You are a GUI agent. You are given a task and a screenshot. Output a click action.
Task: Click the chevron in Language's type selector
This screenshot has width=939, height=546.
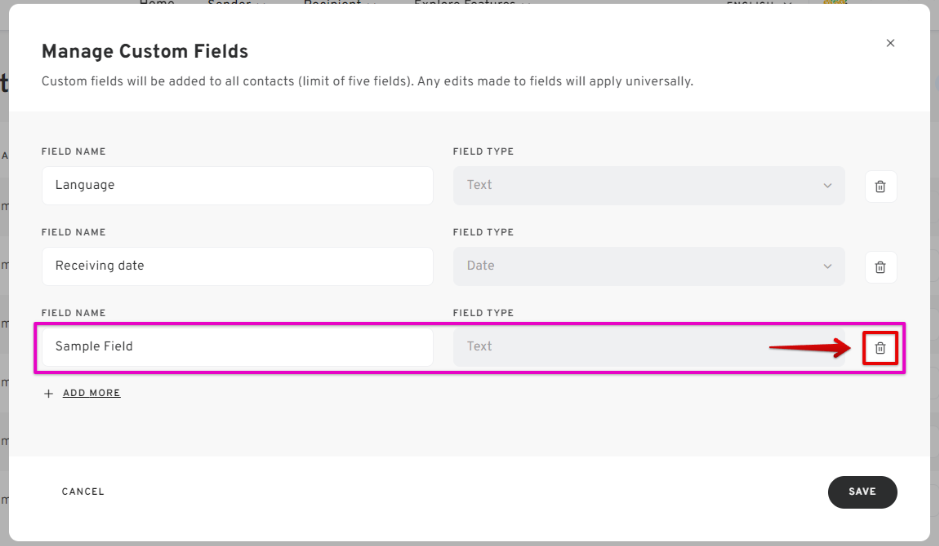click(828, 186)
